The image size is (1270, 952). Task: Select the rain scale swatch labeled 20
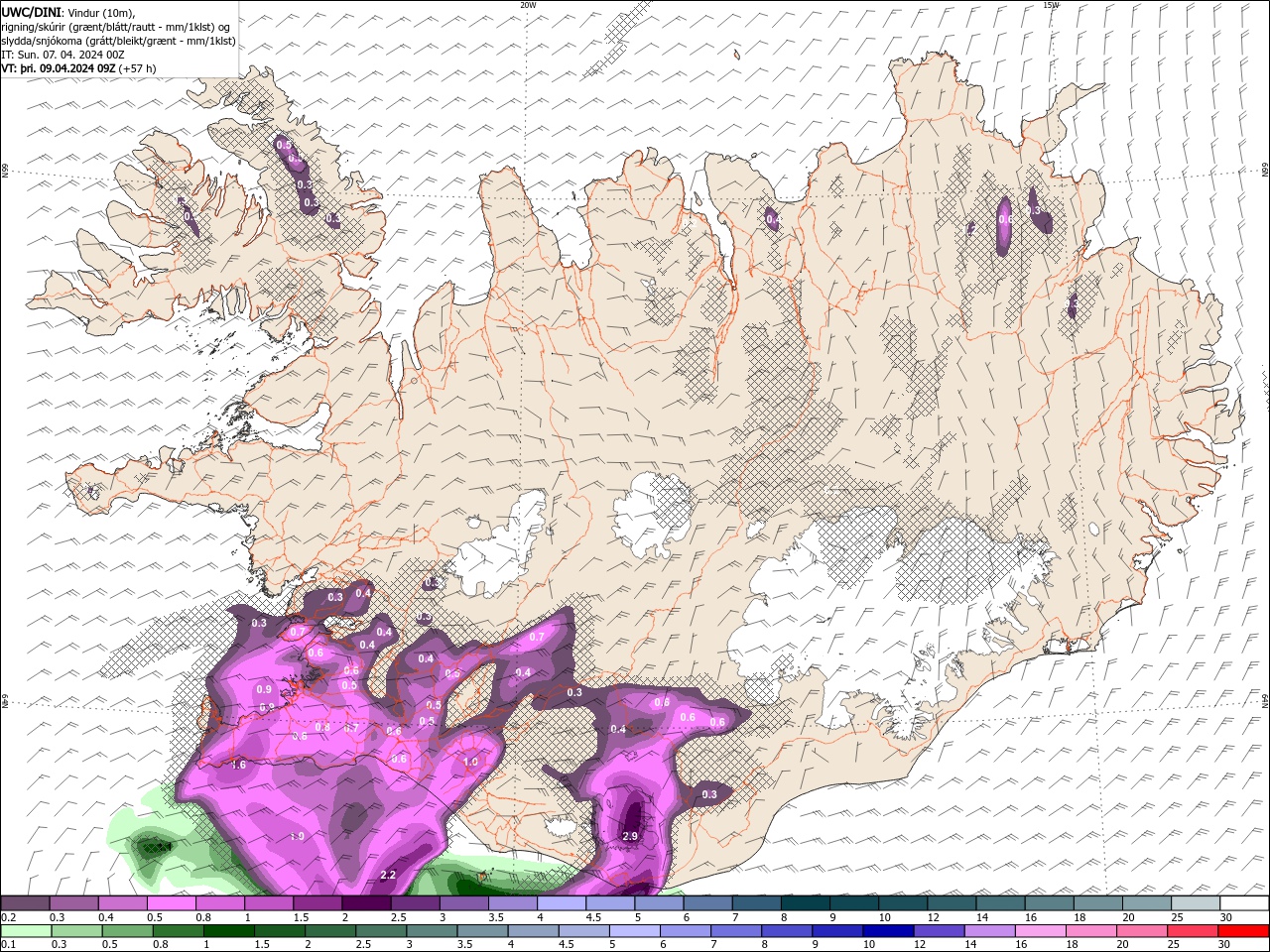pyautogui.click(x=1140, y=931)
